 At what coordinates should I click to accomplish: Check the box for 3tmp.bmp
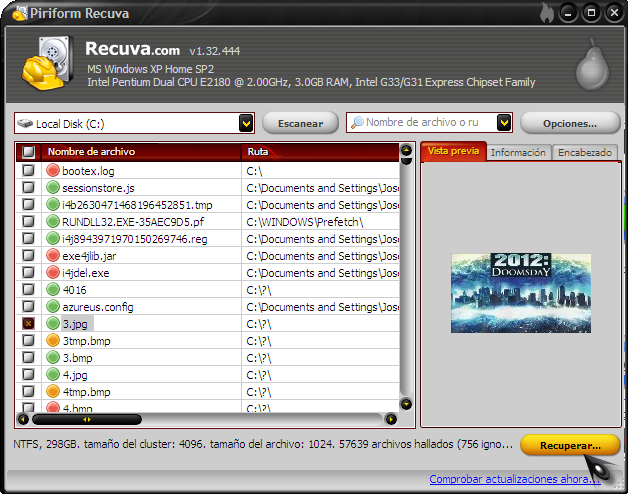point(28,341)
